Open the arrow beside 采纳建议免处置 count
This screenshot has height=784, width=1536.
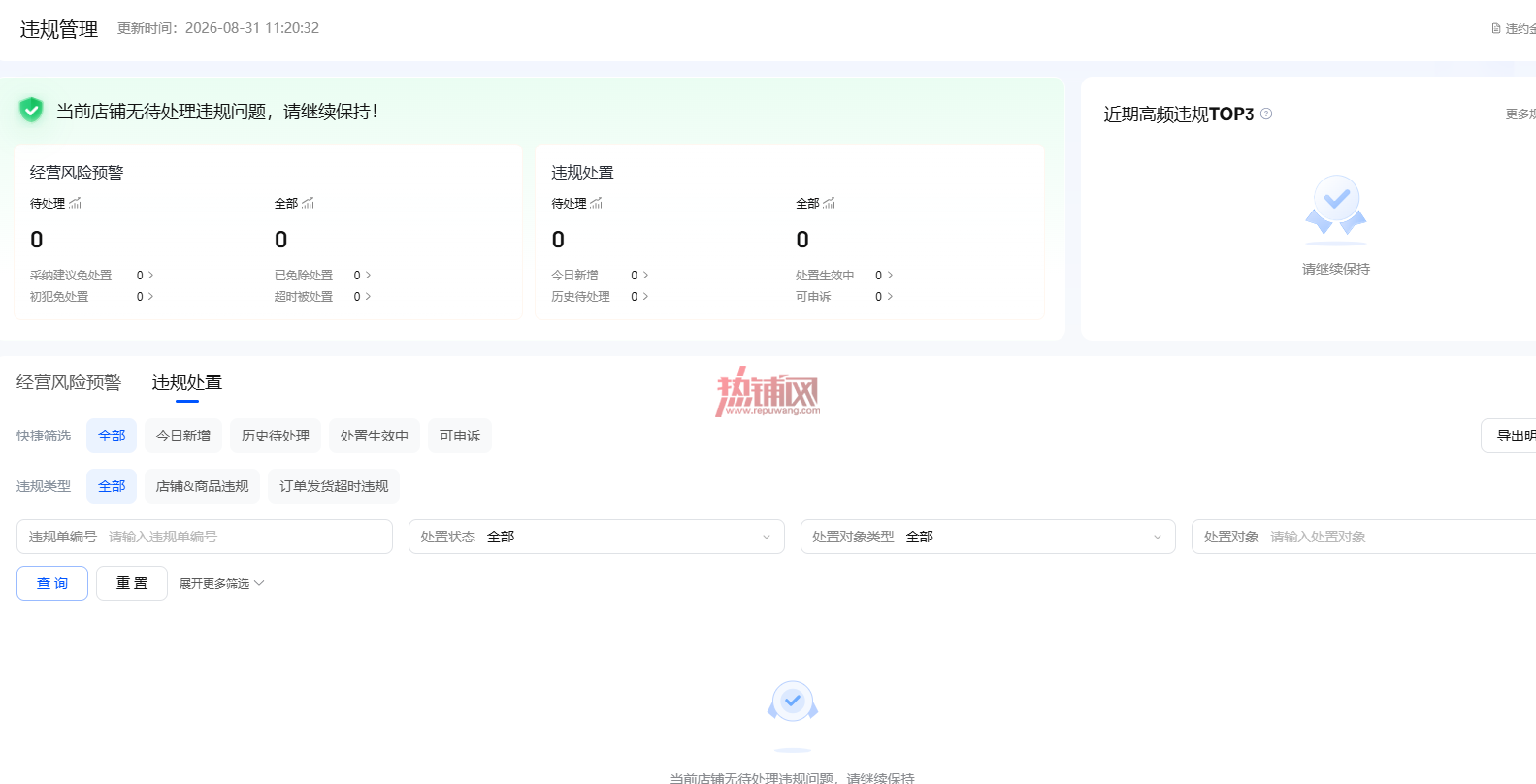(150, 276)
